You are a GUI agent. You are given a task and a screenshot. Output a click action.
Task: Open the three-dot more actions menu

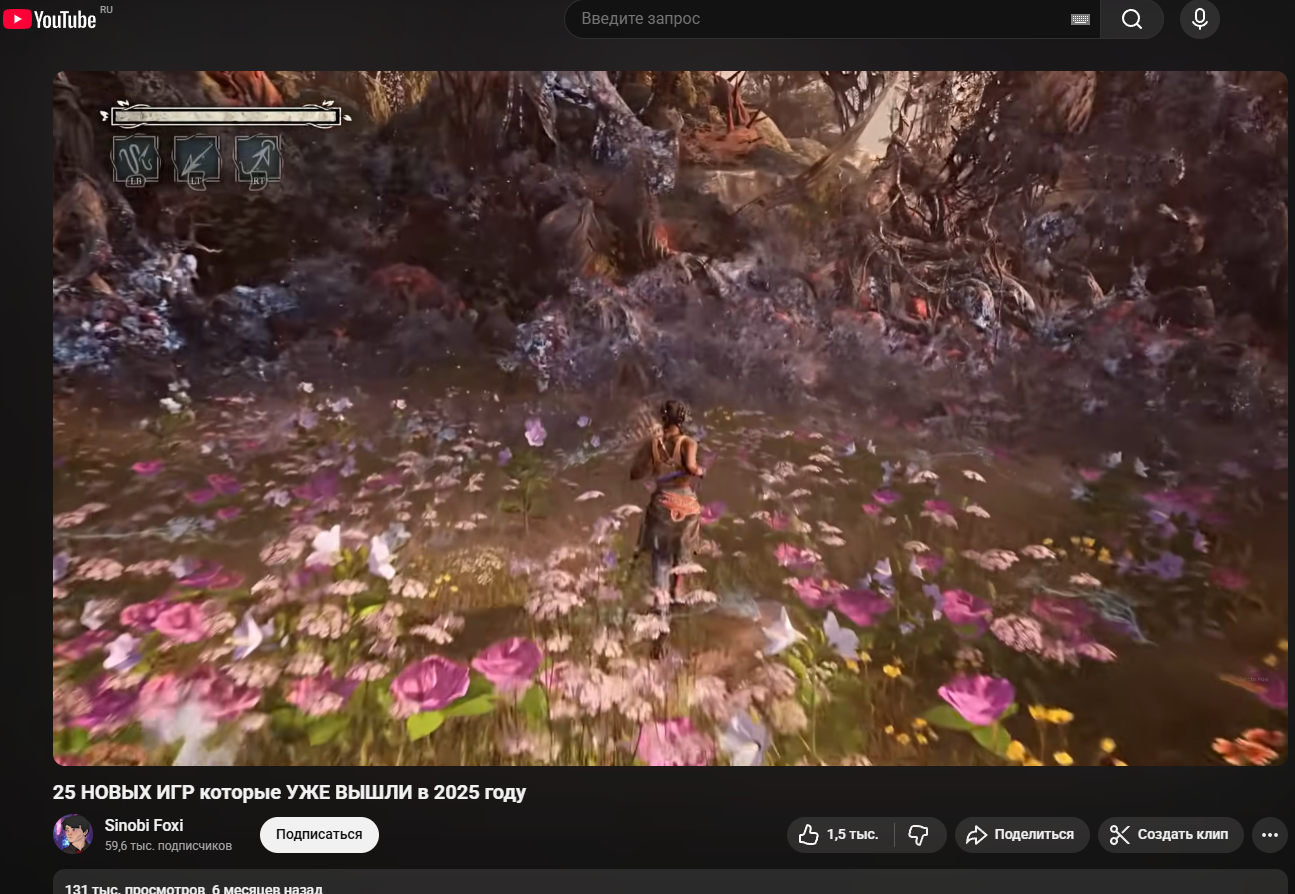1270,835
